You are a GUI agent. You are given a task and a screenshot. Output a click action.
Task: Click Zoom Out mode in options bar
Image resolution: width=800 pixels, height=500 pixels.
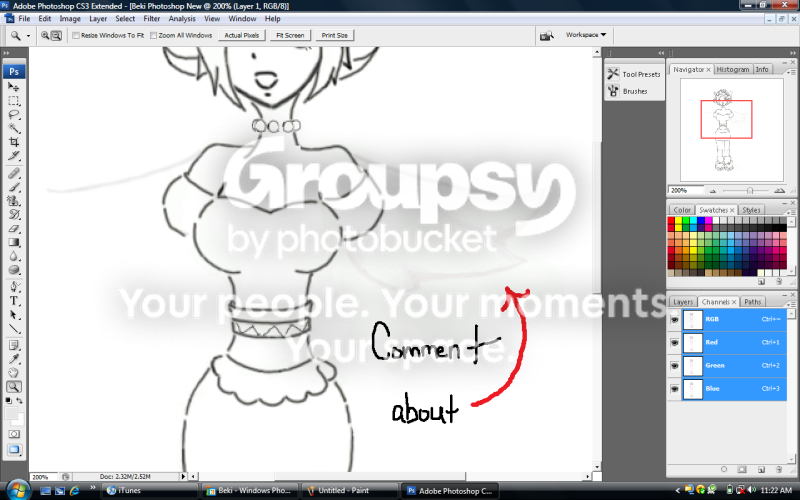56,35
